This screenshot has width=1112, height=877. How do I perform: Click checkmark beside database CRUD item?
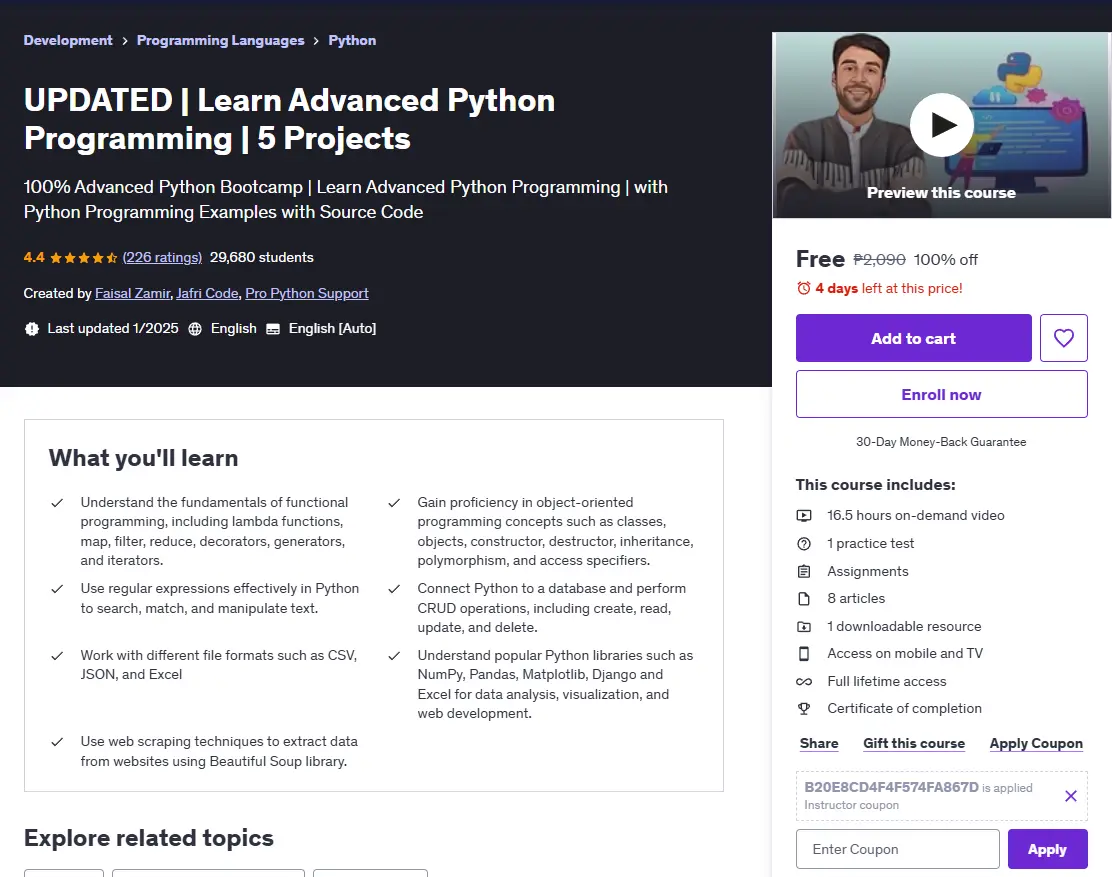[x=394, y=588]
